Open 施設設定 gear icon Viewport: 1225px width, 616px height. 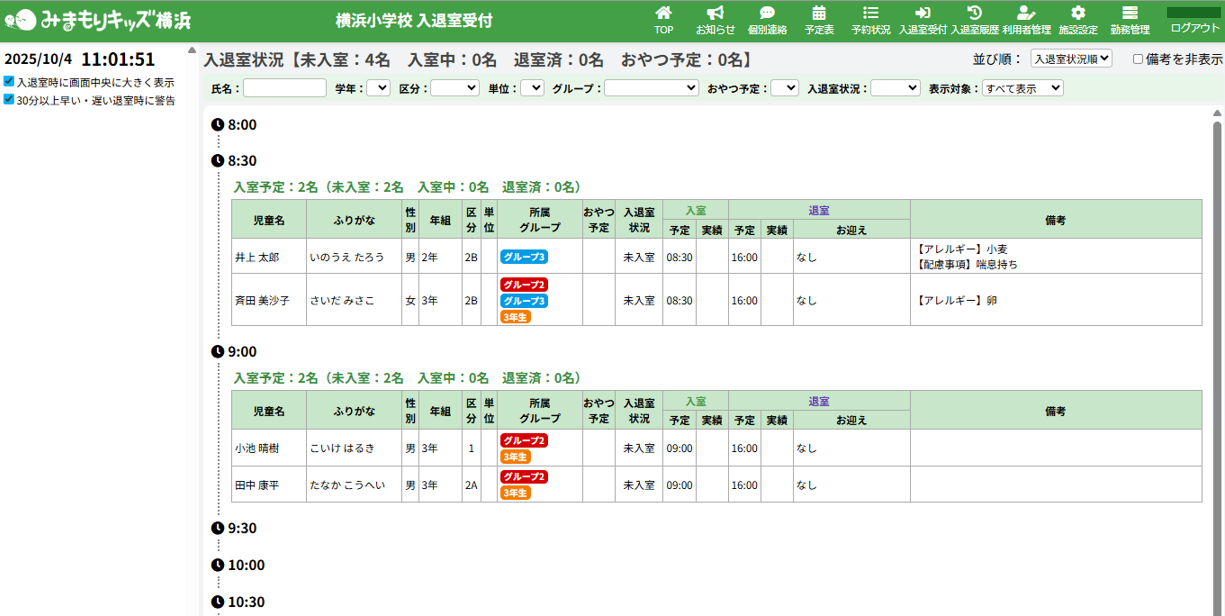coord(1078,14)
